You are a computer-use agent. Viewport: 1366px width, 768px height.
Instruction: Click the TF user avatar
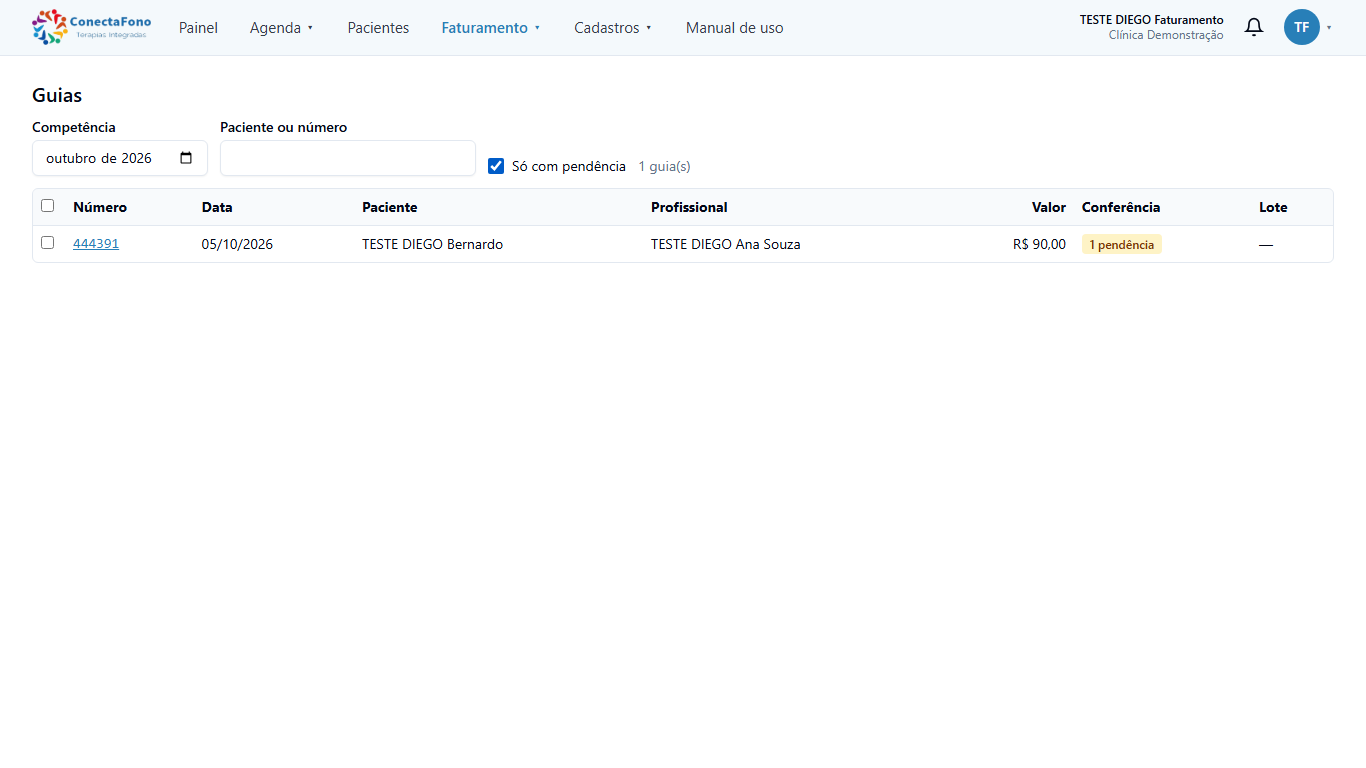tap(1301, 27)
